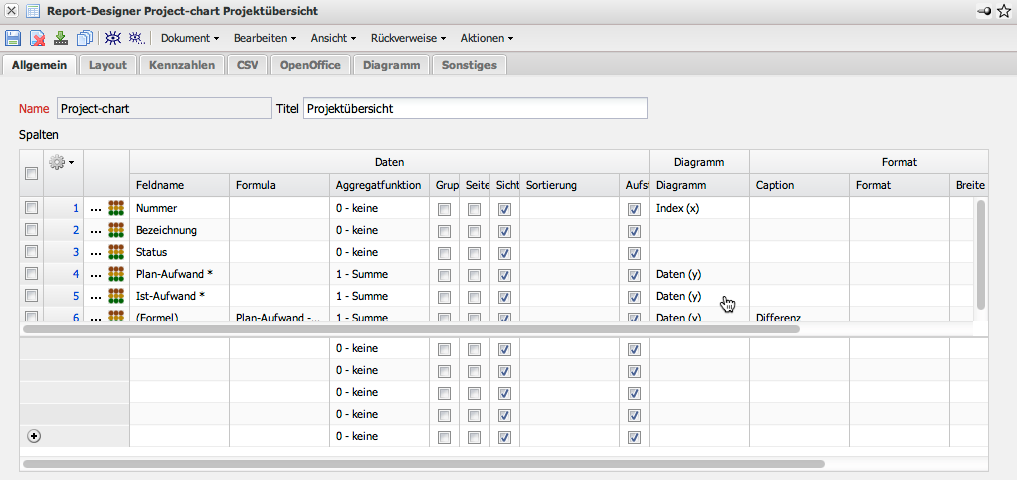1017x480 pixels.
Task: Open the Dokument dropdown menu
Action: click(x=190, y=38)
